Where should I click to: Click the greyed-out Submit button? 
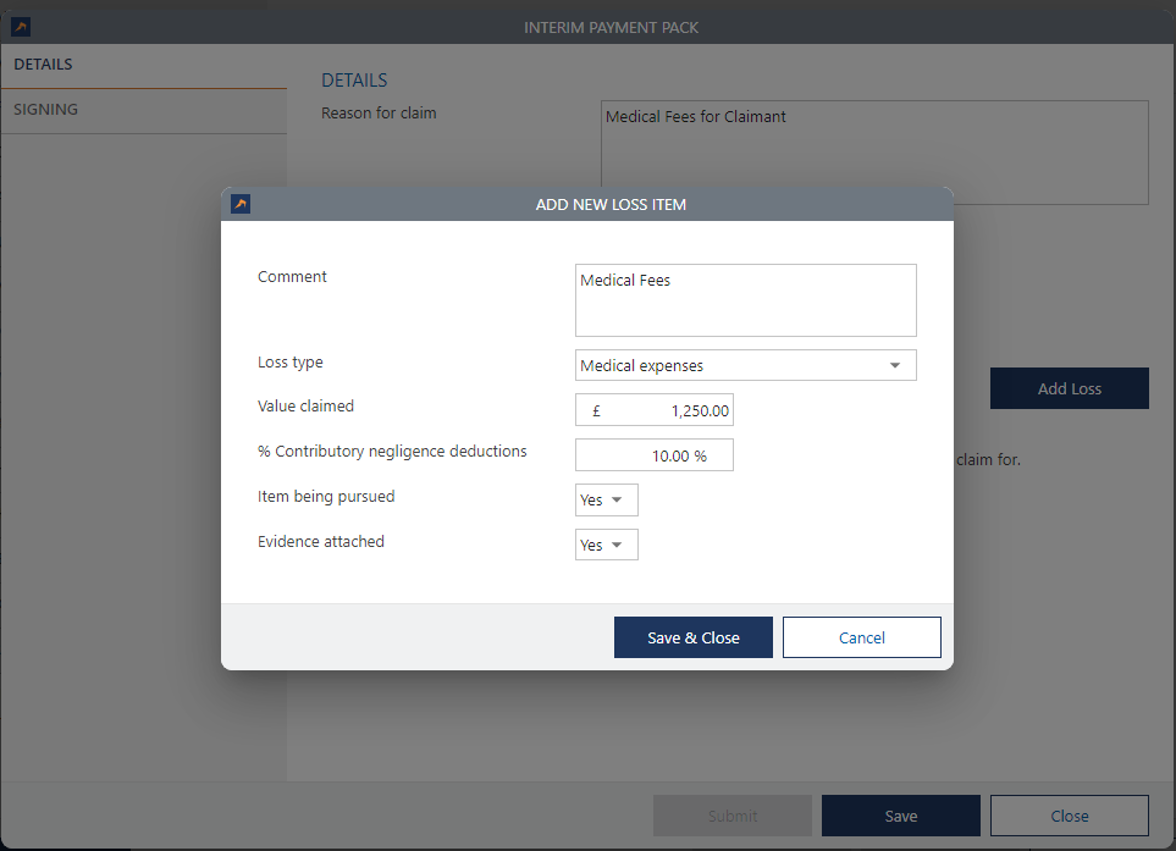pos(732,816)
